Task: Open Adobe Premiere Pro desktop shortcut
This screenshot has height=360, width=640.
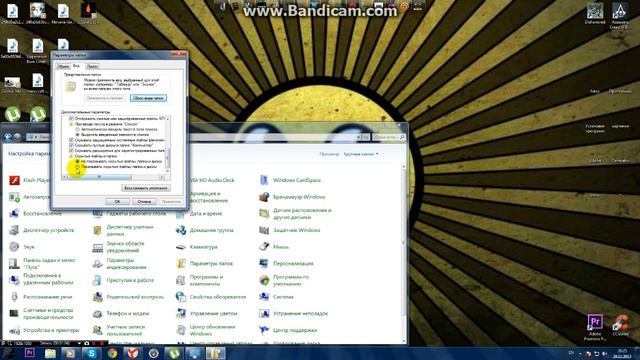Action: coord(595,327)
